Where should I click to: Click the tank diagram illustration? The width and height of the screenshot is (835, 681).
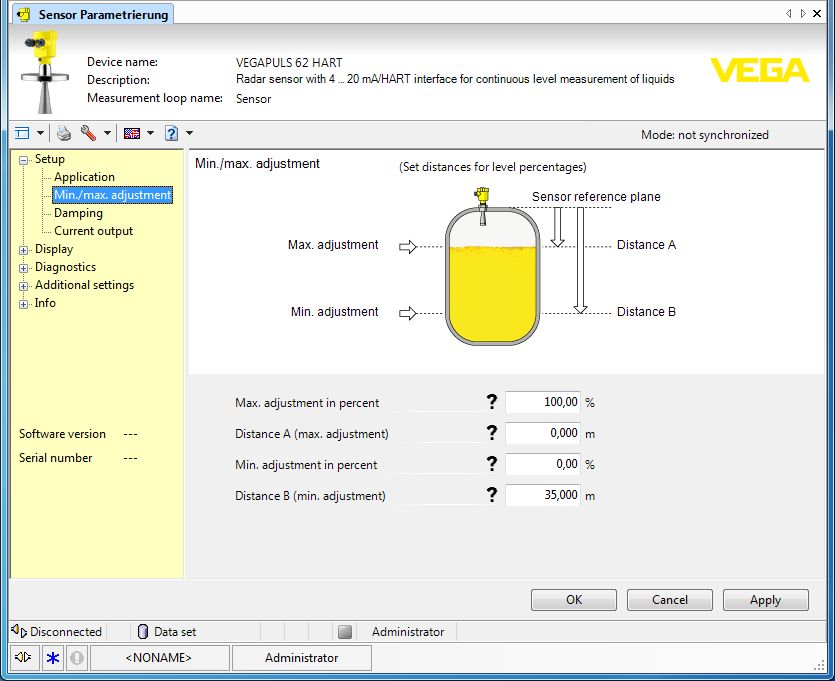(492, 266)
